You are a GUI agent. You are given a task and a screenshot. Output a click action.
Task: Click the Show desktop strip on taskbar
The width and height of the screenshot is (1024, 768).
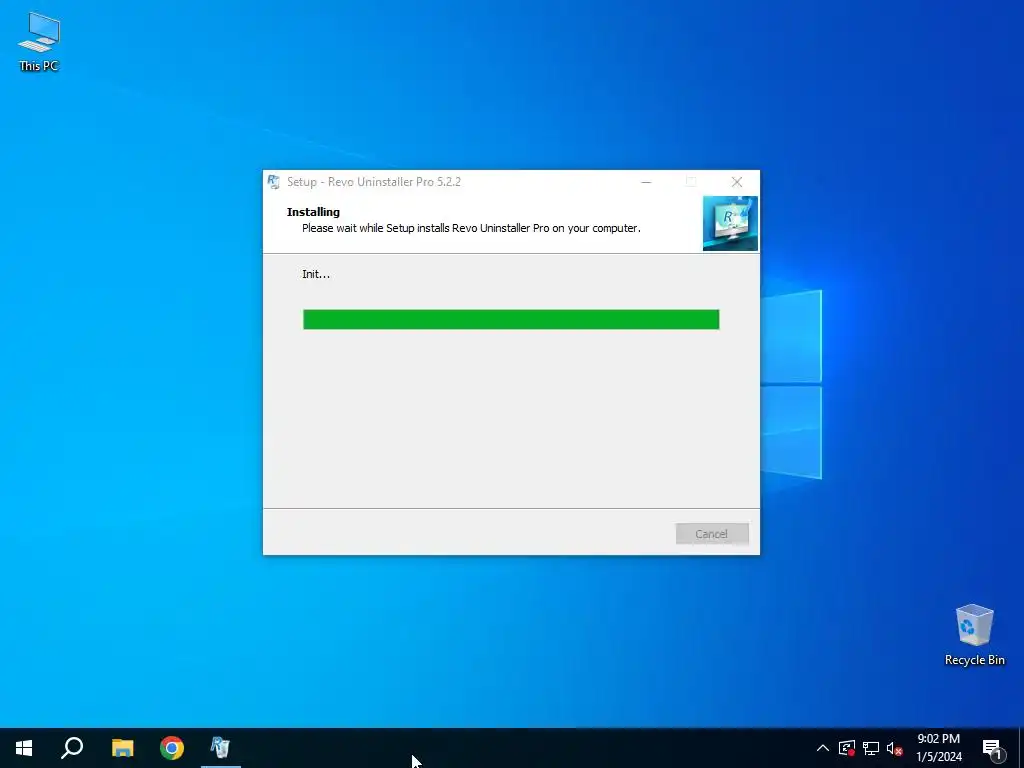click(x=1021, y=748)
